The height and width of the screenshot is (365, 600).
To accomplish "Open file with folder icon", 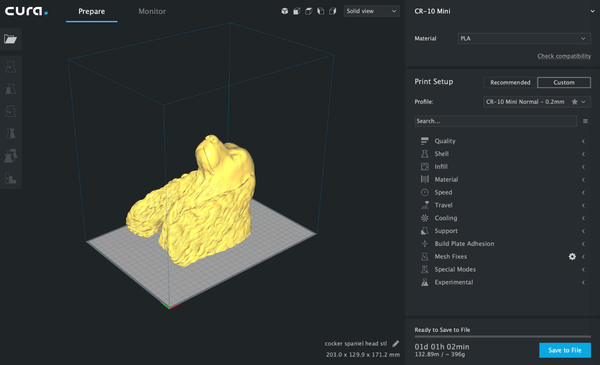I will tap(10, 39).
